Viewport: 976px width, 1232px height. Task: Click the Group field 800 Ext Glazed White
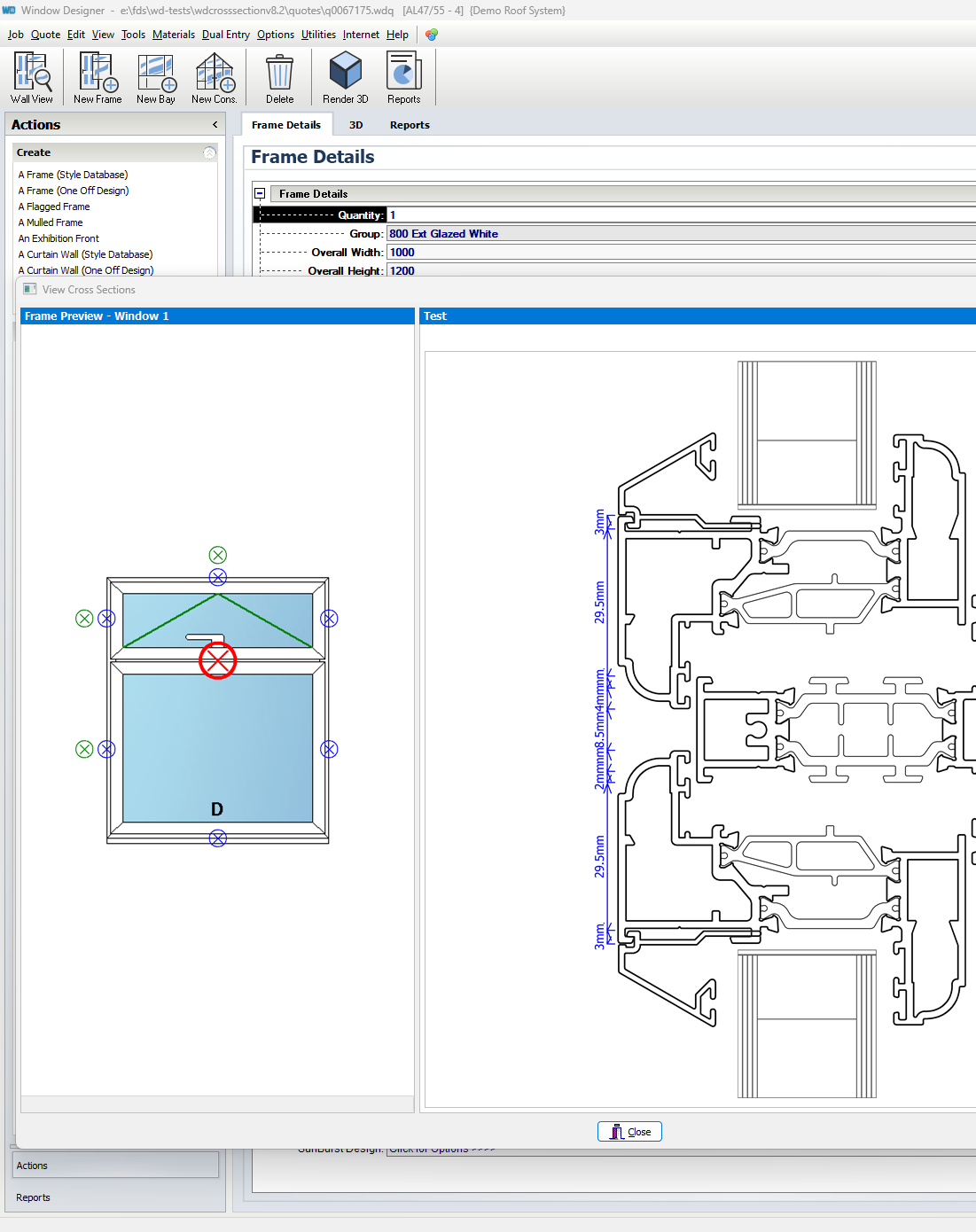tap(681, 234)
